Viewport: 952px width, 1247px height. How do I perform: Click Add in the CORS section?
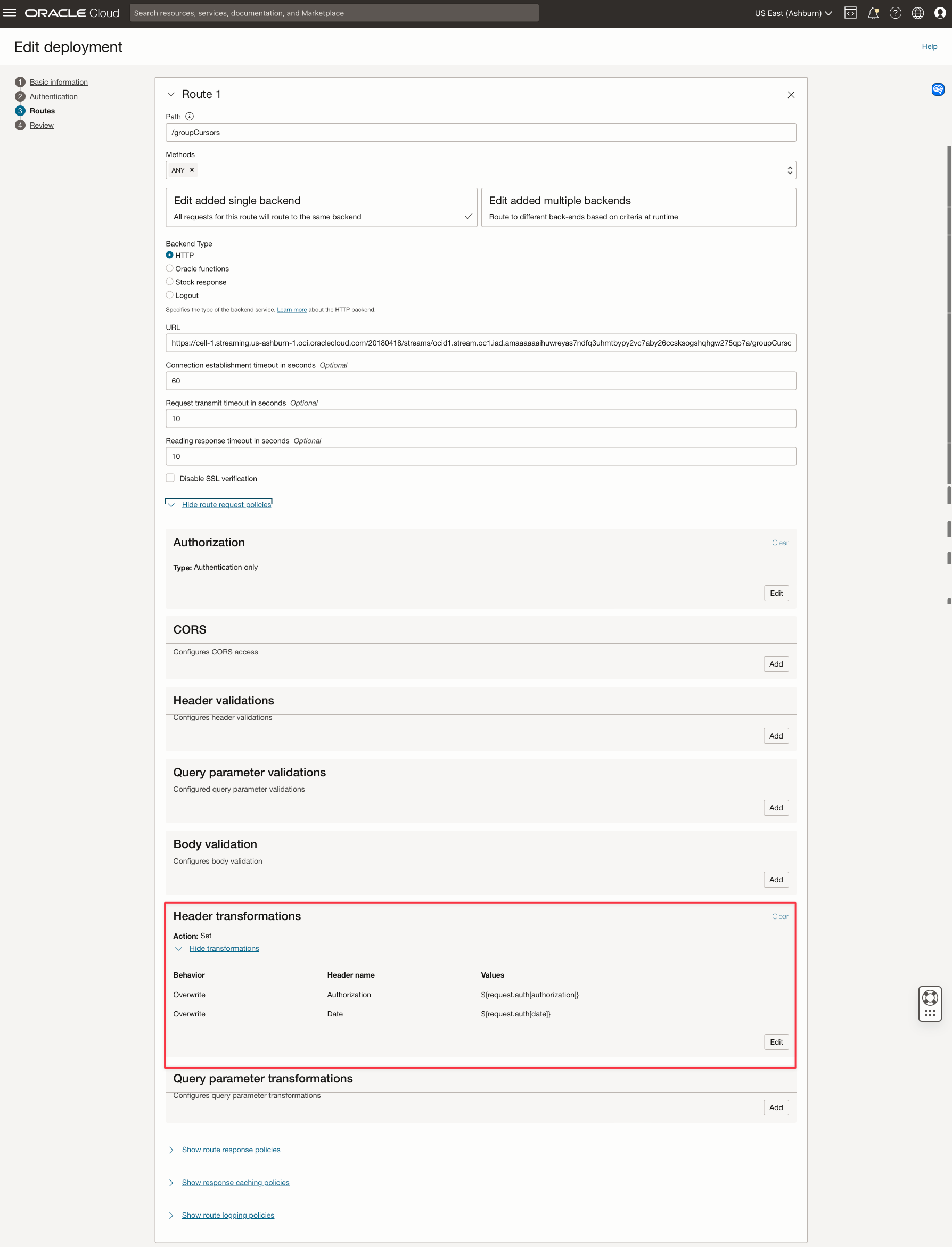coord(776,664)
